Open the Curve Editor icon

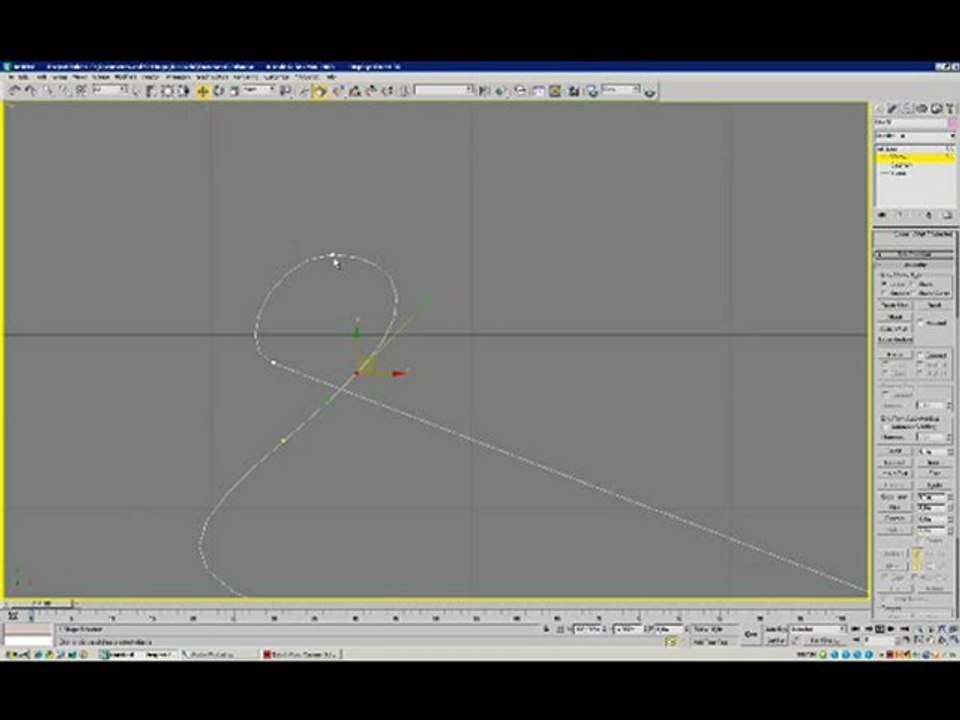click(538, 91)
